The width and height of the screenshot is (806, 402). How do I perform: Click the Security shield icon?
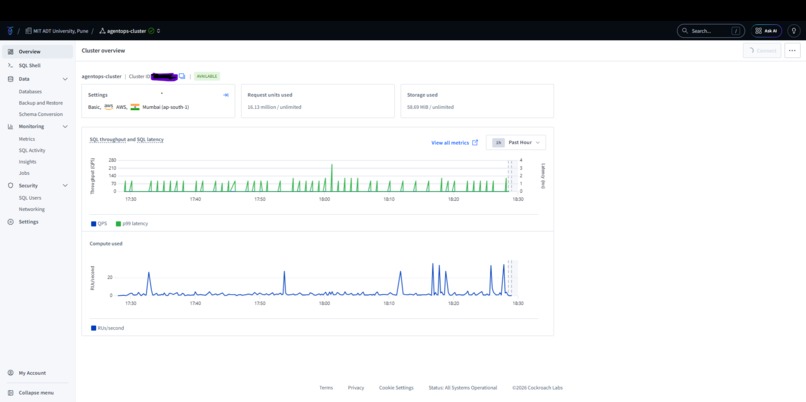click(11, 186)
